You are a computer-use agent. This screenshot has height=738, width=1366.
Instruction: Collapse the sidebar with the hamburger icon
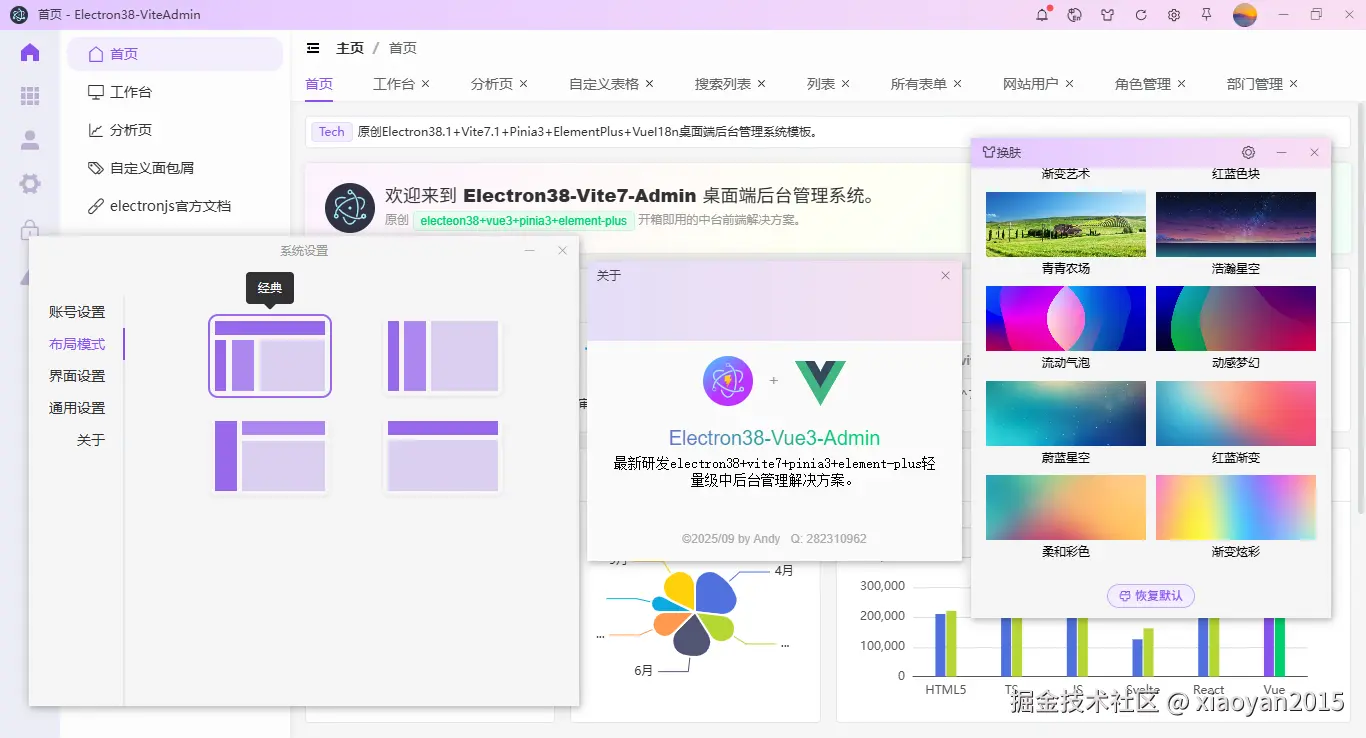[x=313, y=47]
